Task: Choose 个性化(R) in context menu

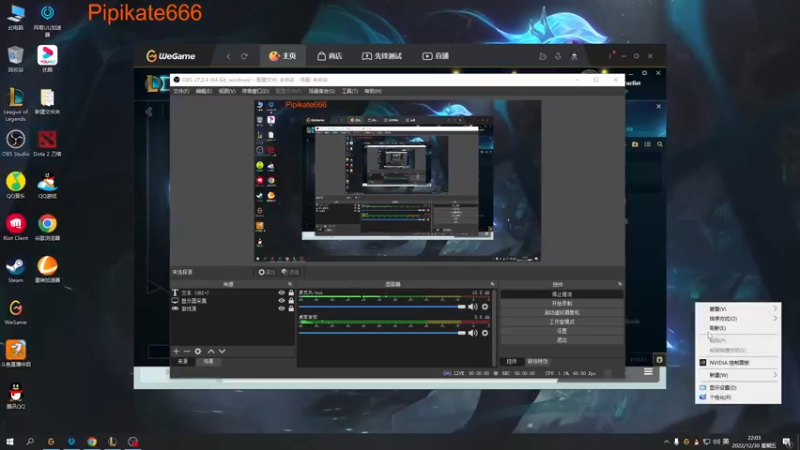Action: [738, 397]
